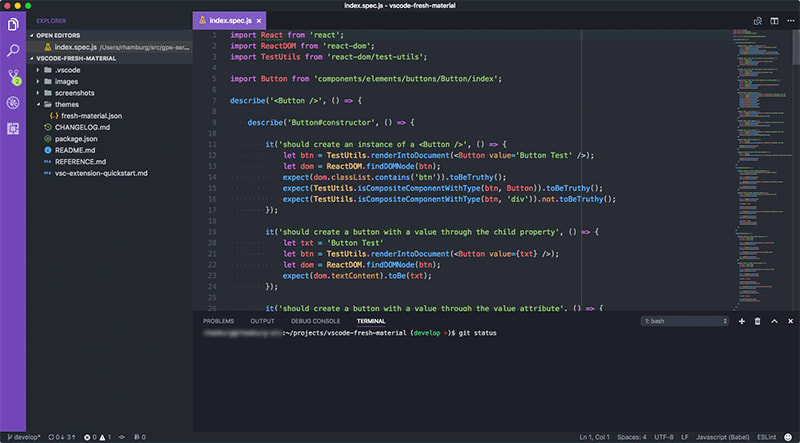This screenshot has width=800, height=443.
Task: Add a new terminal with plus icon
Action: (742, 321)
